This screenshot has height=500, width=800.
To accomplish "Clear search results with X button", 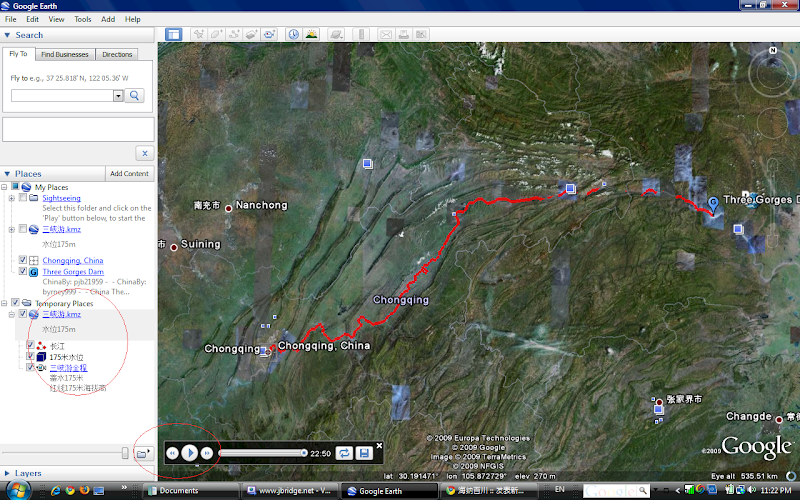I will (145, 153).
